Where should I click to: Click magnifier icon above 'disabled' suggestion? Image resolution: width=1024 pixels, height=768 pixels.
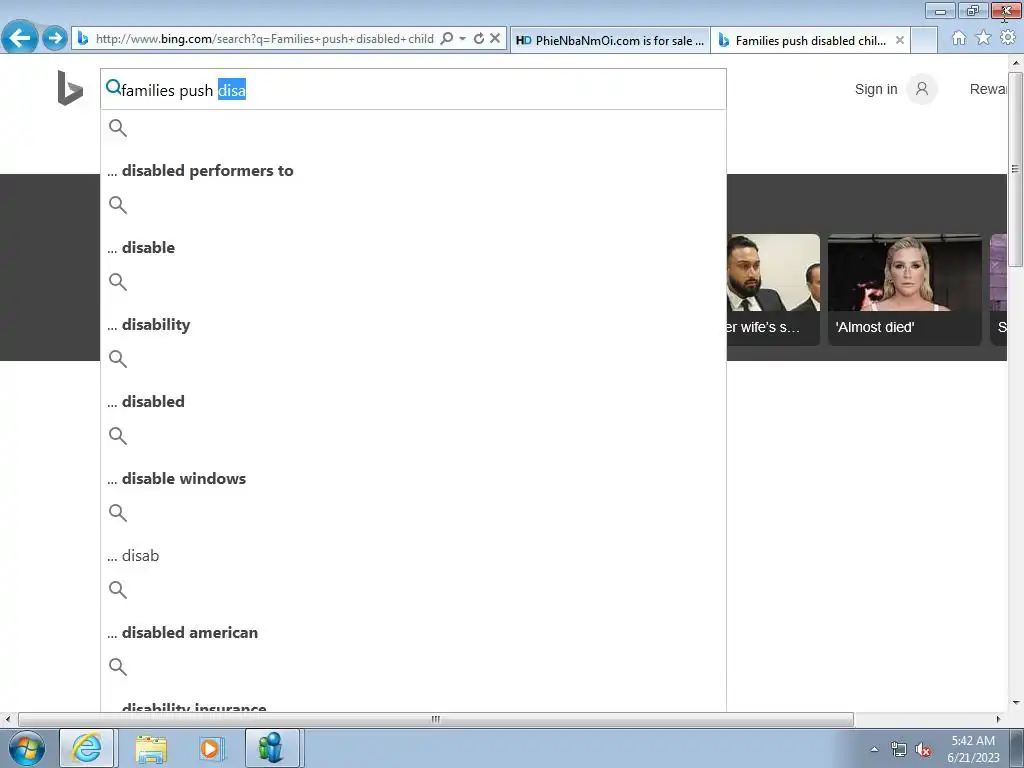[x=118, y=359]
